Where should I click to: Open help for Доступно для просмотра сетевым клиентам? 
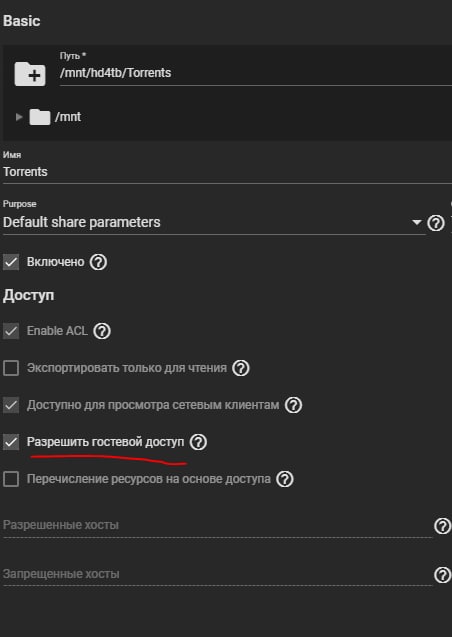point(293,405)
